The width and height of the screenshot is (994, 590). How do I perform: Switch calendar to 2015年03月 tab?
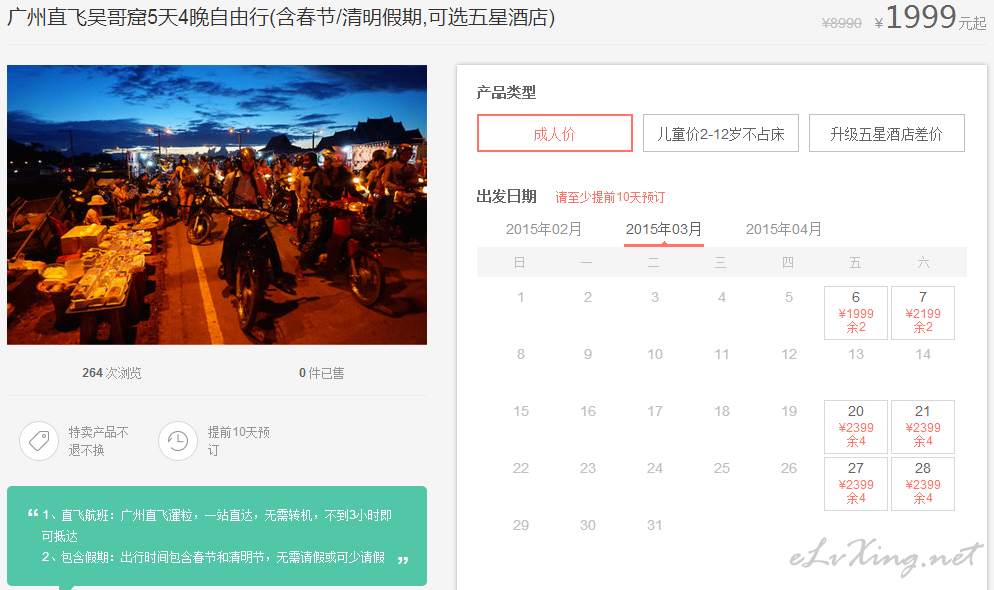click(x=664, y=229)
